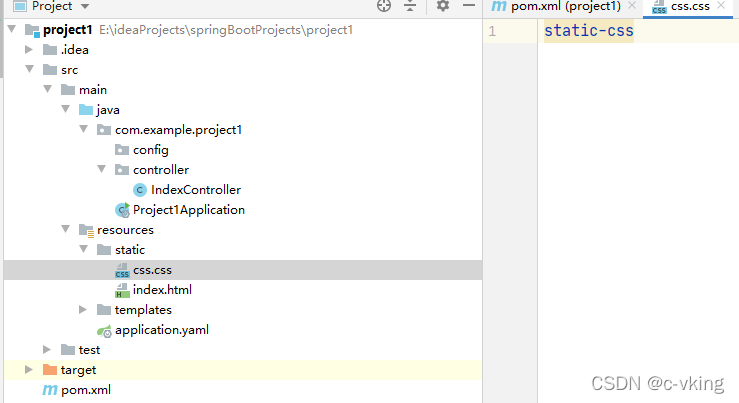Click the locate/select opened file crosshair icon

[384, 5]
